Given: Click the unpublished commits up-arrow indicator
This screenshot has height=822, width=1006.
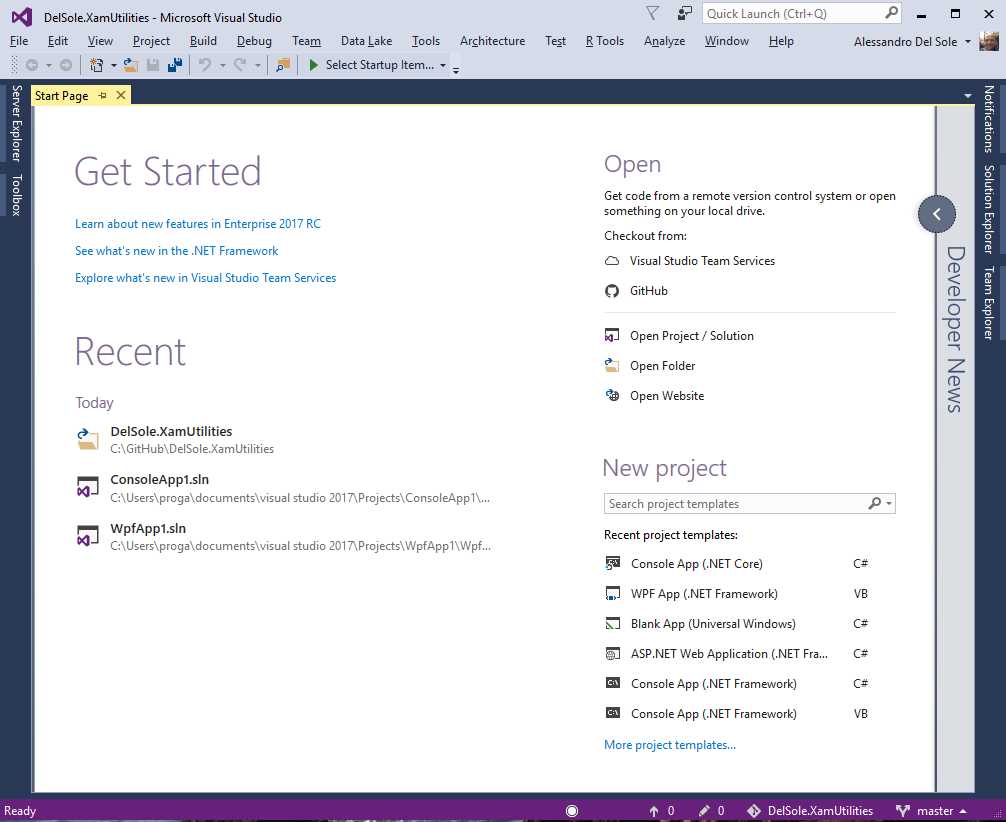Looking at the screenshot, I should (661, 811).
